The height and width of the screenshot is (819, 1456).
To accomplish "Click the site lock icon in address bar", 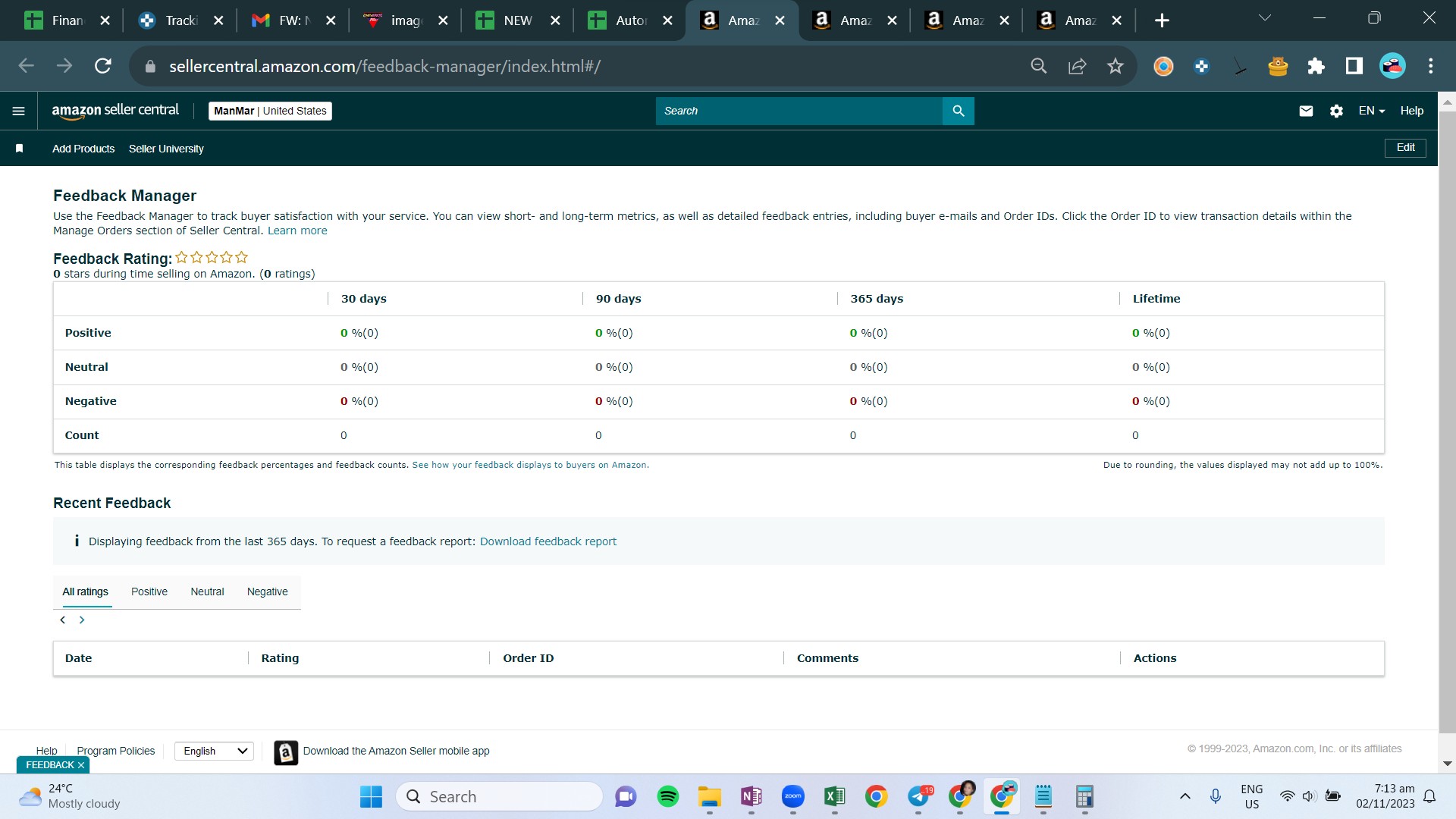I will [x=150, y=67].
